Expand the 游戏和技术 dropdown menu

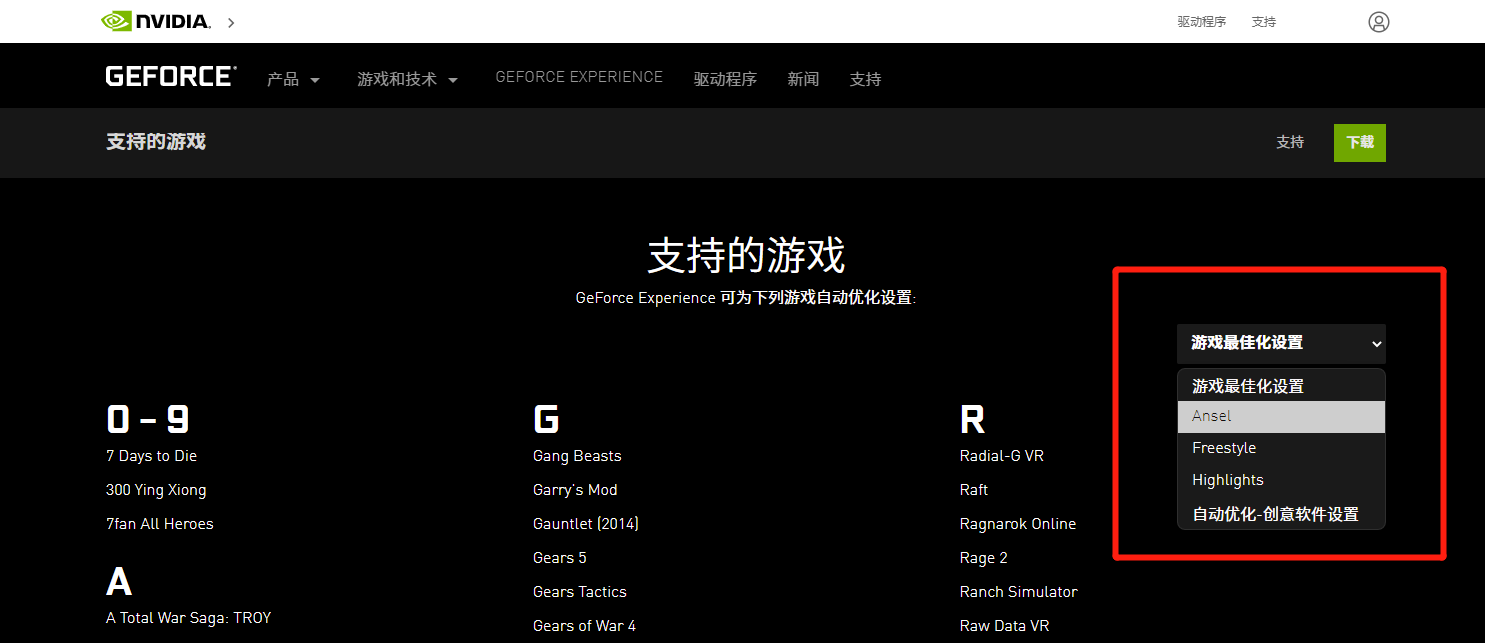(x=407, y=79)
